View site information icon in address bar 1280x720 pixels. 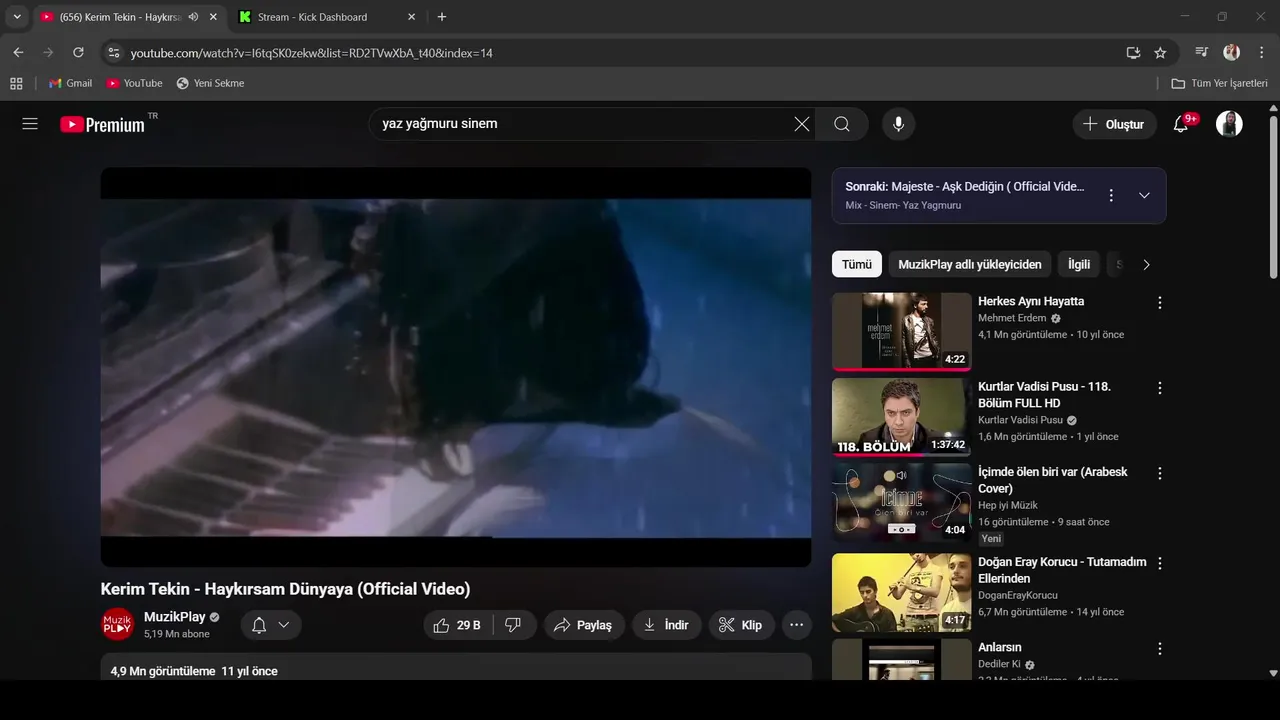point(113,53)
